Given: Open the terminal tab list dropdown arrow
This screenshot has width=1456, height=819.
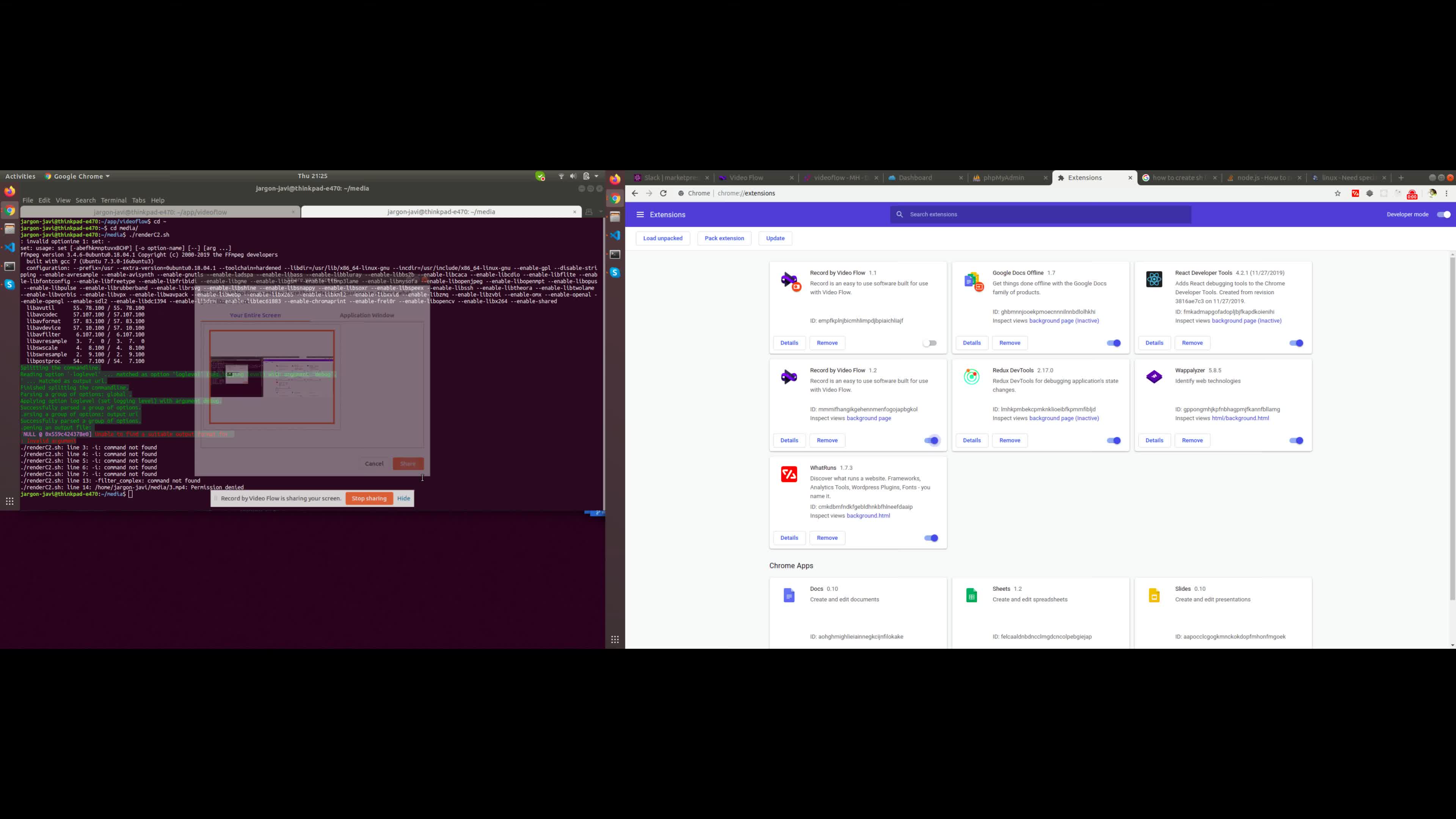Looking at the screenshot, I should [x=600, y=212].
